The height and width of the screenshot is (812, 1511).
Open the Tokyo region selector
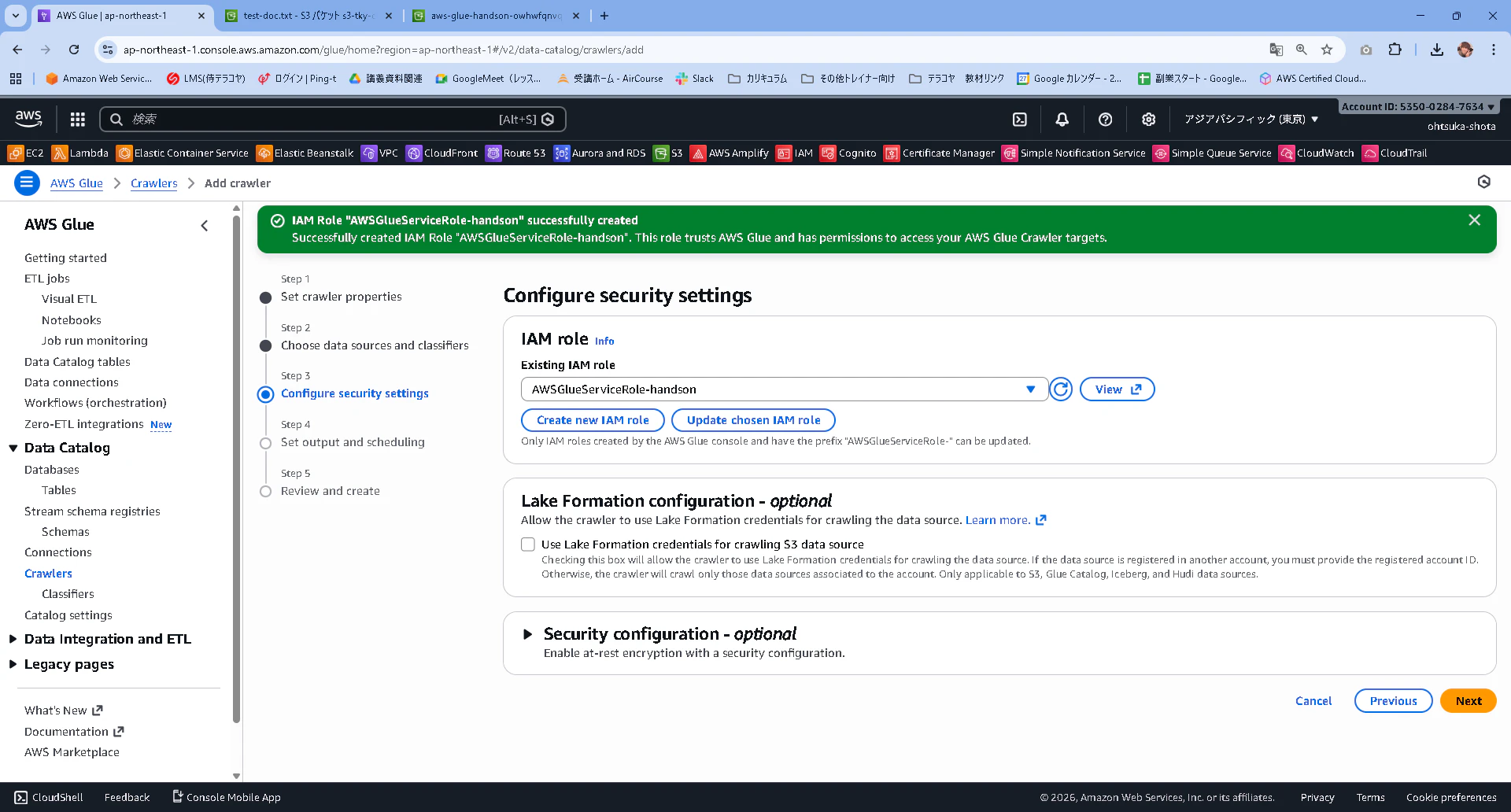1251,120
